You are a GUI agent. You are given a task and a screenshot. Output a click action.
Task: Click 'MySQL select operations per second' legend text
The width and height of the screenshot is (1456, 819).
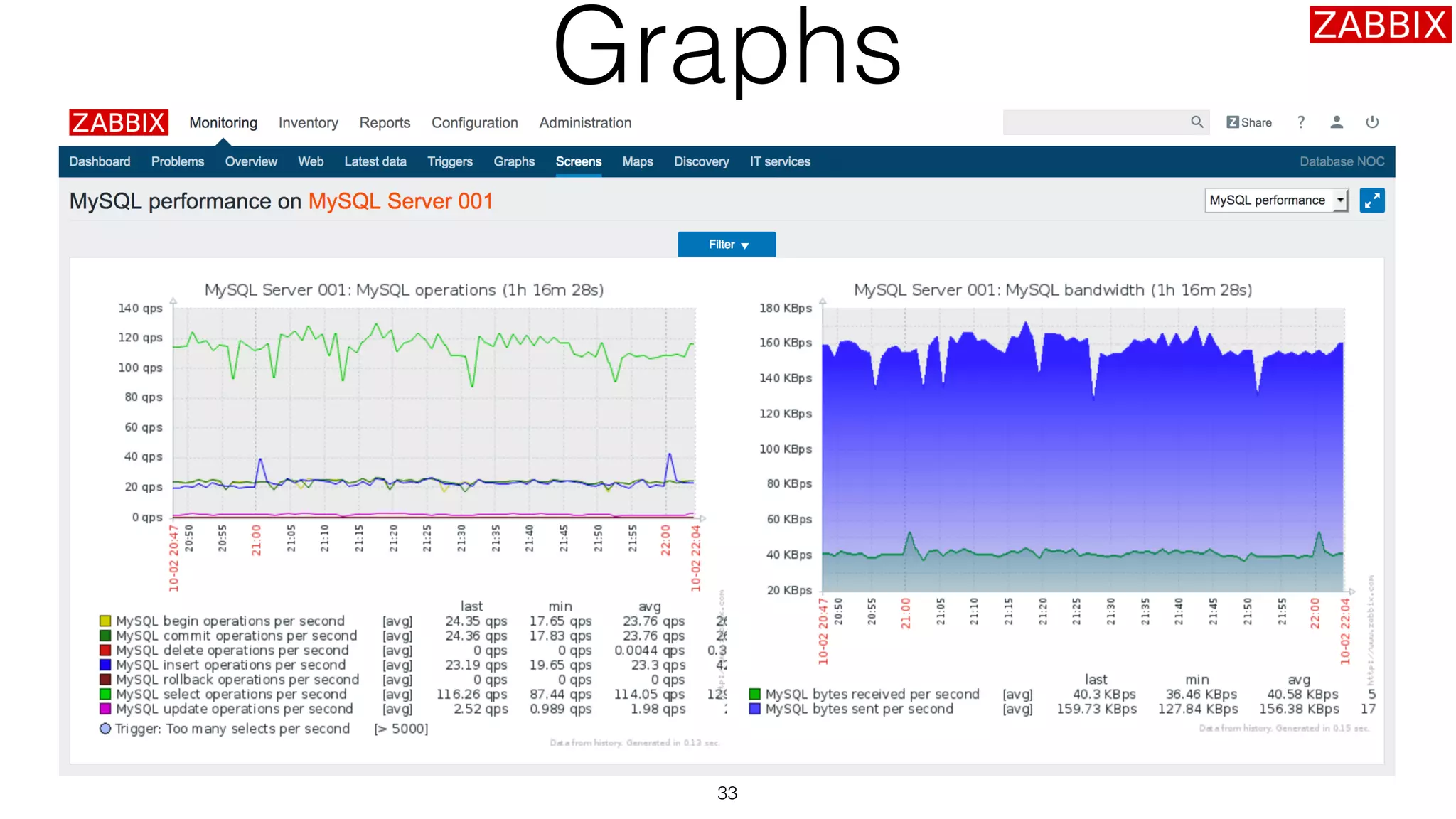pyautogui.click(x=232, y=694)
